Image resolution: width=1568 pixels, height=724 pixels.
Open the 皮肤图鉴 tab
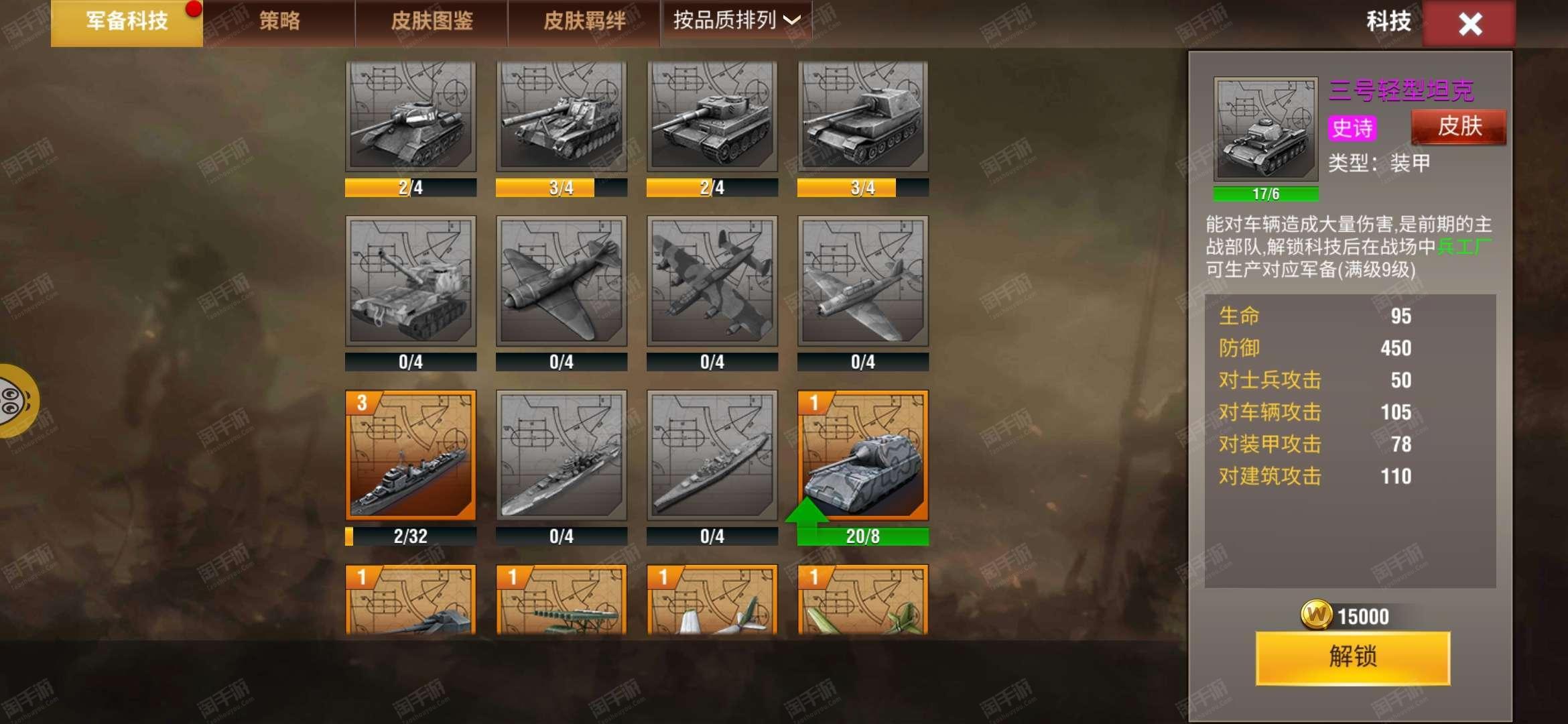432,21
